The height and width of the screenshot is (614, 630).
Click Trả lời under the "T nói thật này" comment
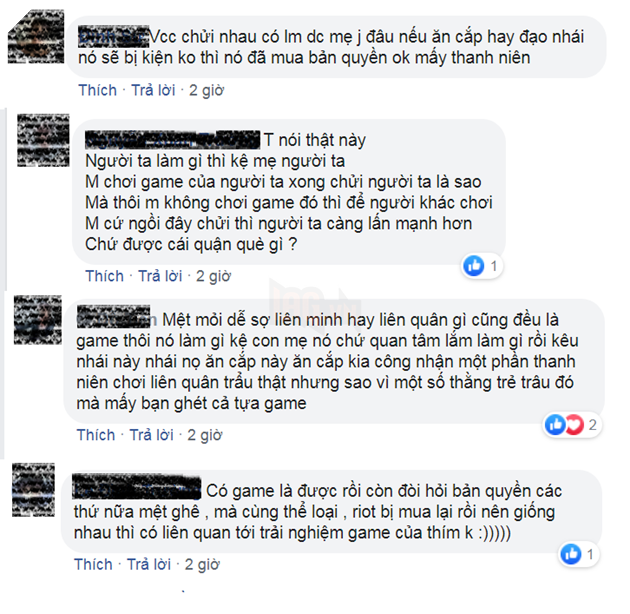pos(160,276)
